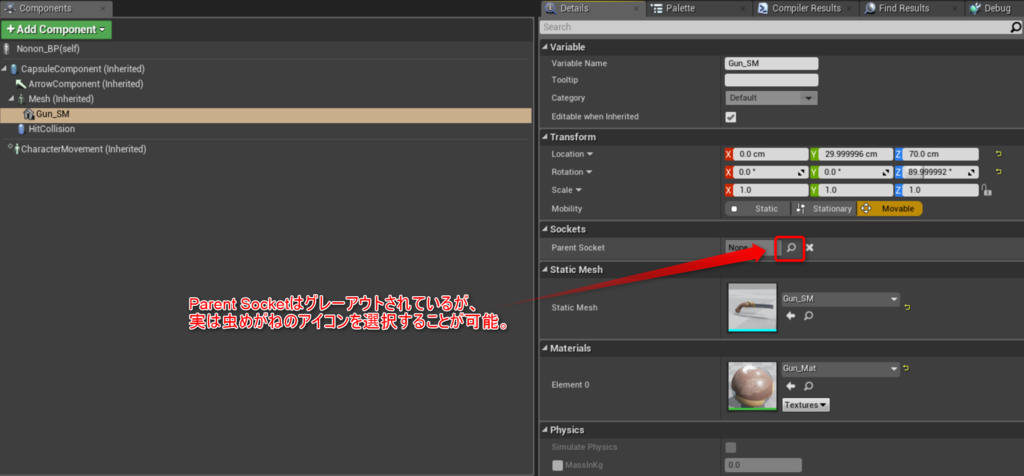Click the Gun_Mat material sphere thumbnail
This screenshot has height=476, width=1024.
pos(752,386)
